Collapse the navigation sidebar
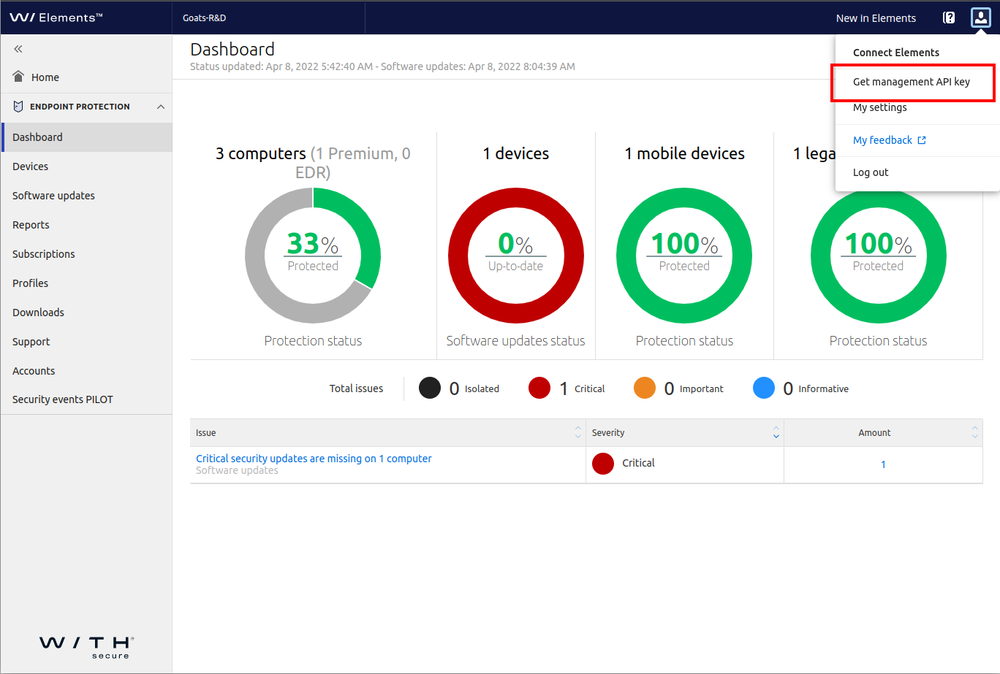Viewport: 1000px width, 674px height. 17,47
